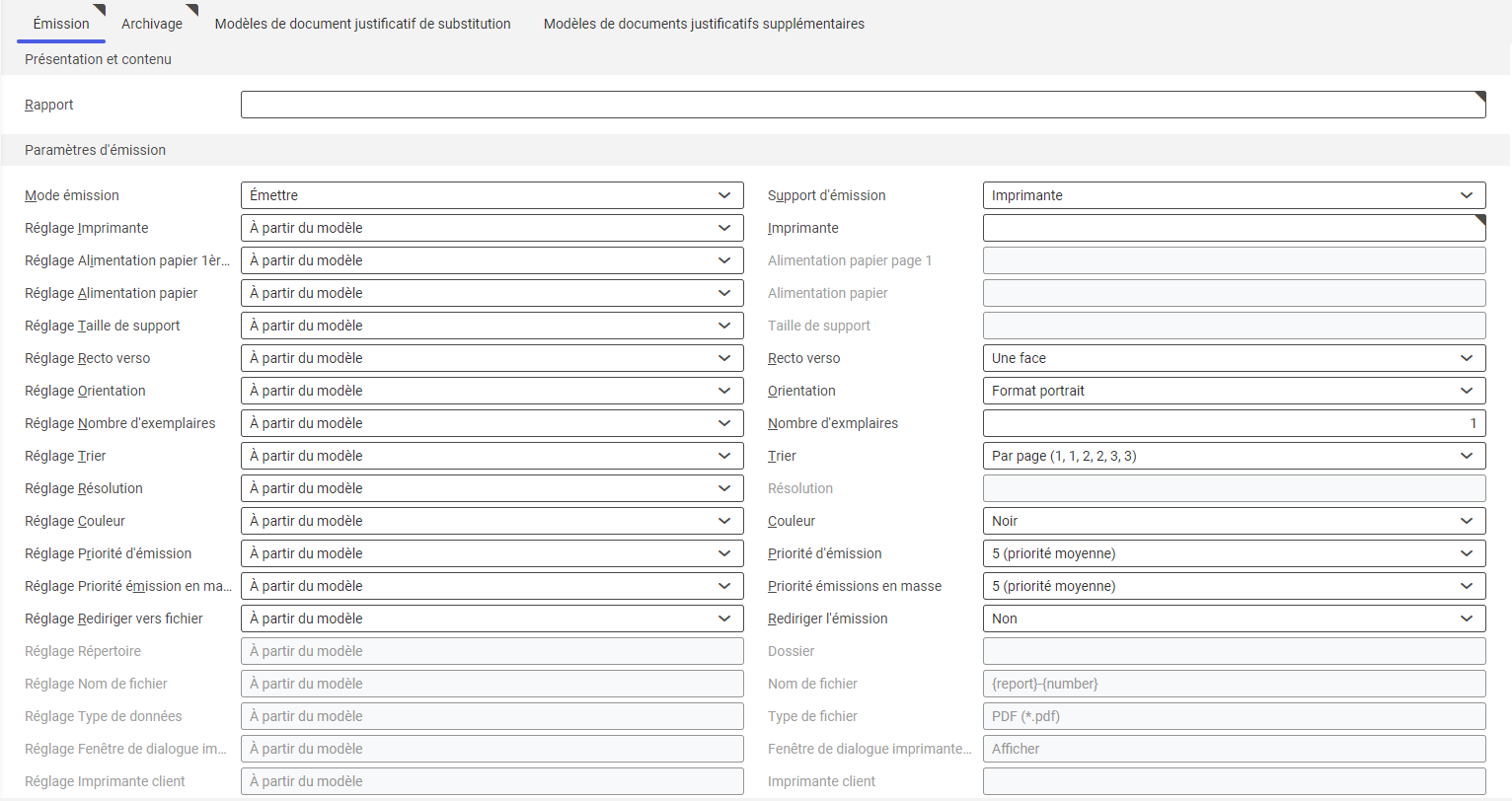Click the disabled Taille de support field

pyautogui.click(x=1235, y=326)
